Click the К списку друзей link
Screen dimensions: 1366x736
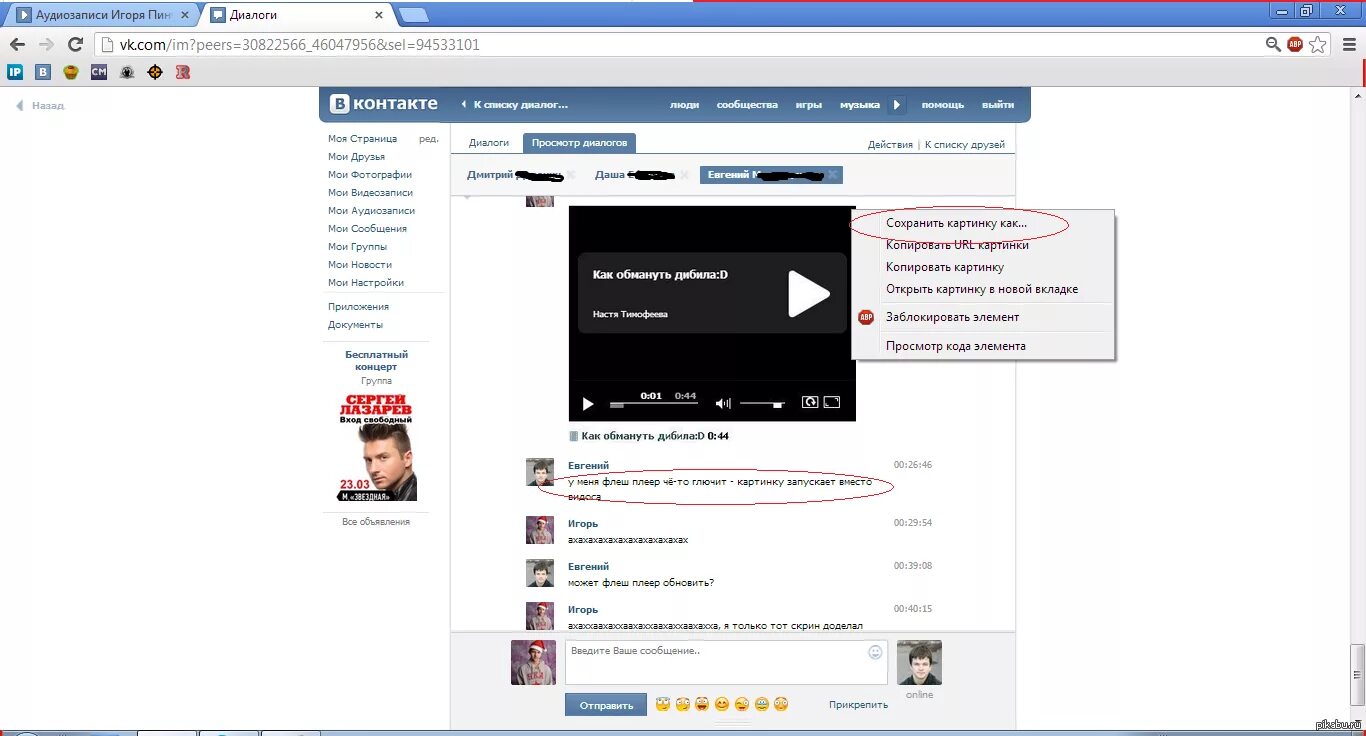(x=965, y=145)
